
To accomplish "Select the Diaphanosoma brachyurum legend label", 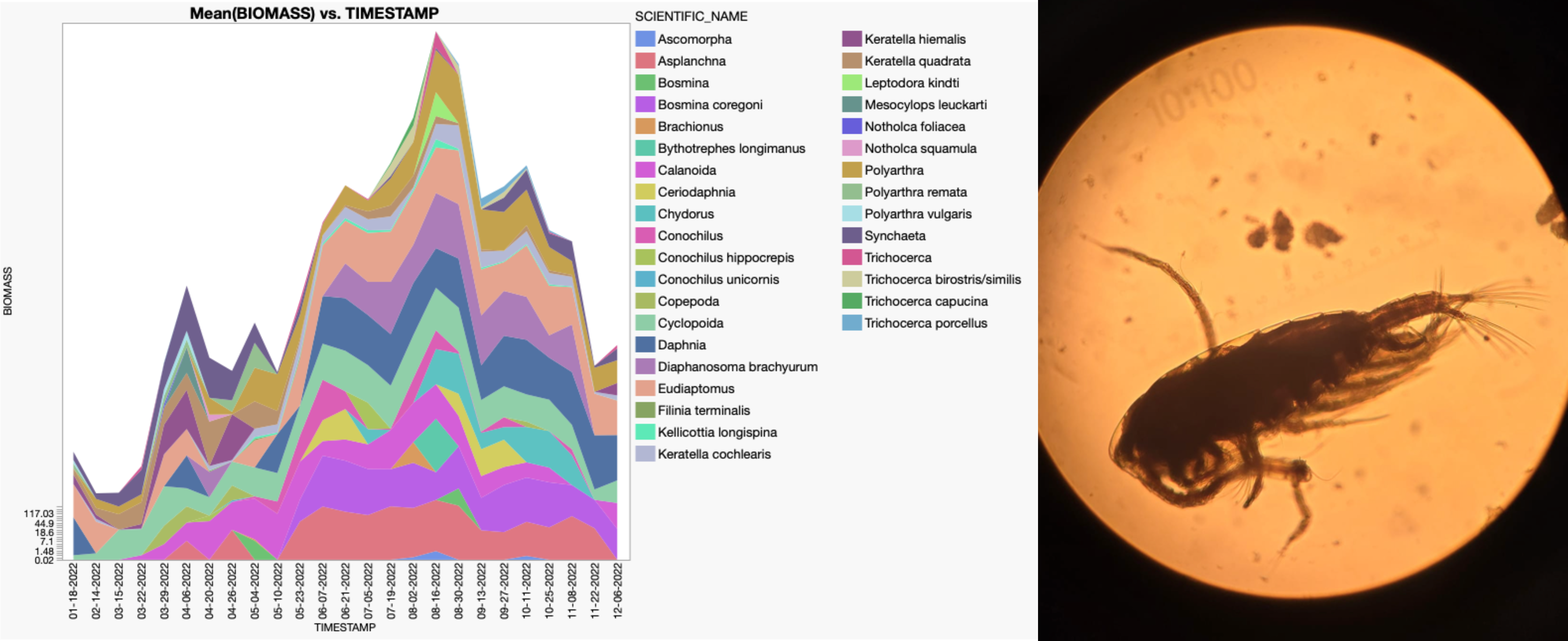I will (x=737, y=366).
